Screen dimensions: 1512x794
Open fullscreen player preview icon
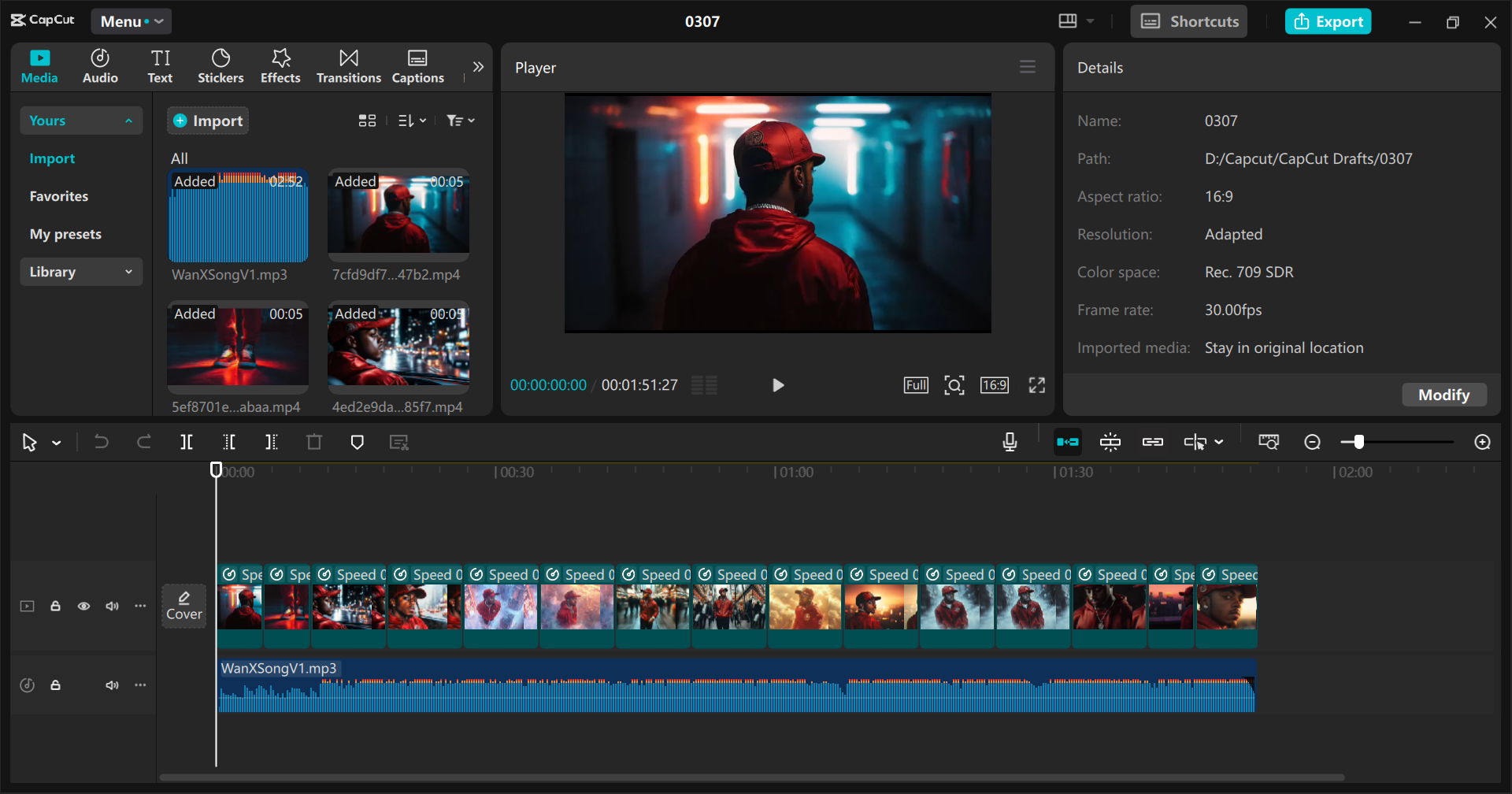tap(1036, 385)
